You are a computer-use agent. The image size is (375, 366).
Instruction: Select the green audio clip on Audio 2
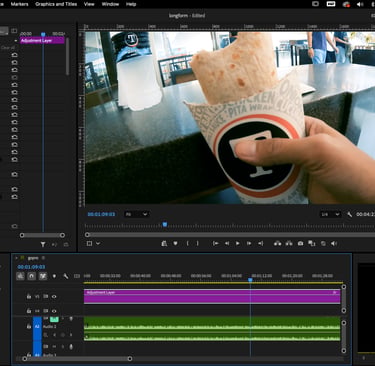(x=212, y=329)
